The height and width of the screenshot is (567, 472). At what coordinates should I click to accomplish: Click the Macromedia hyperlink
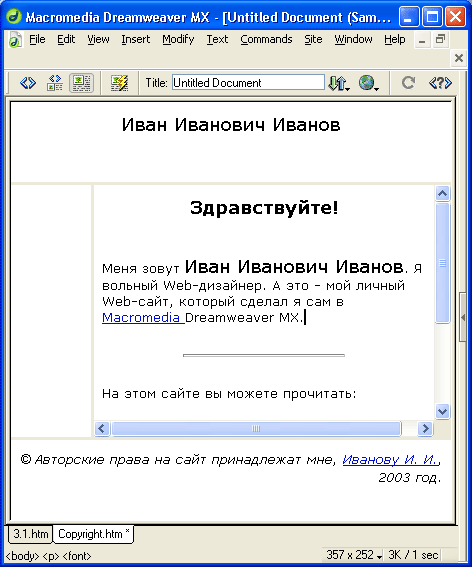[x=143, y=317]
